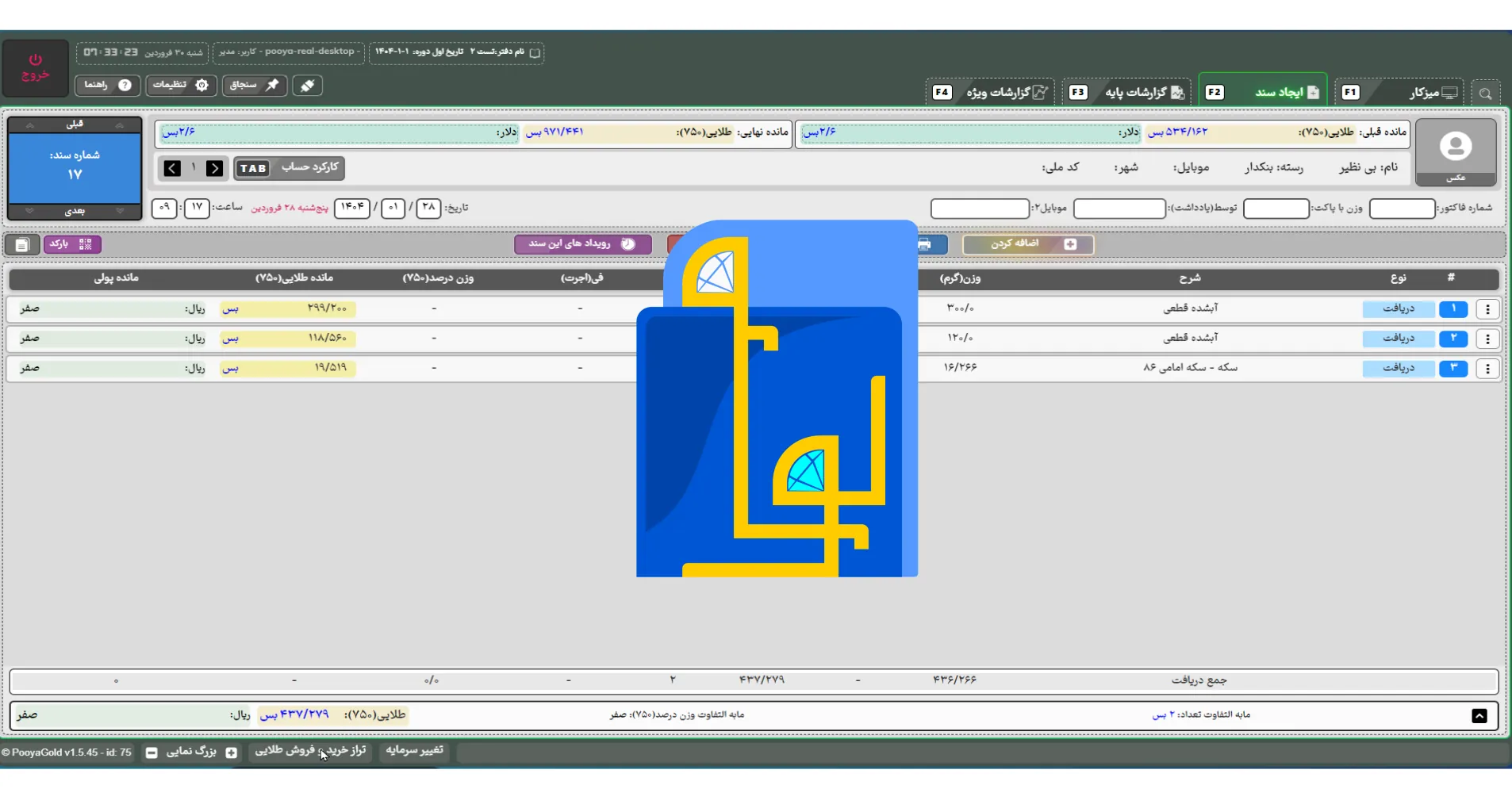The width and height of the screenshot is (1512, 808).
Task: Go to next document (بعدی)
Action: click(x=75, y=211)
